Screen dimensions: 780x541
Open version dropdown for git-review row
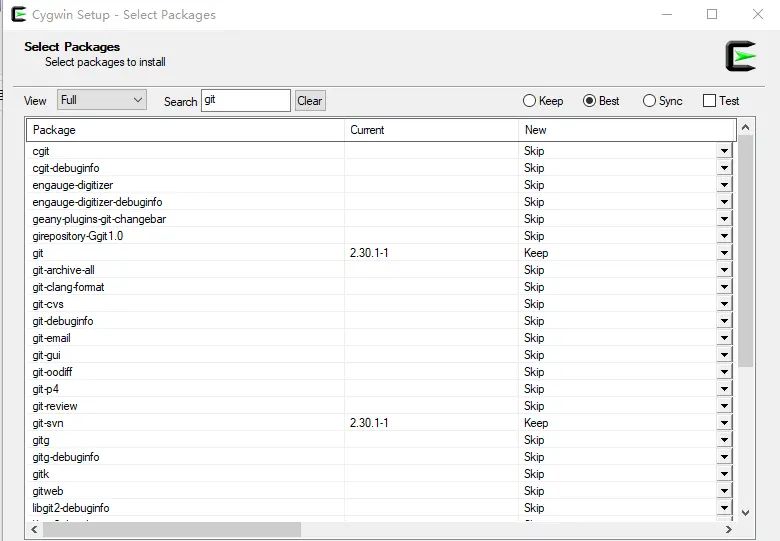(724, 406)
